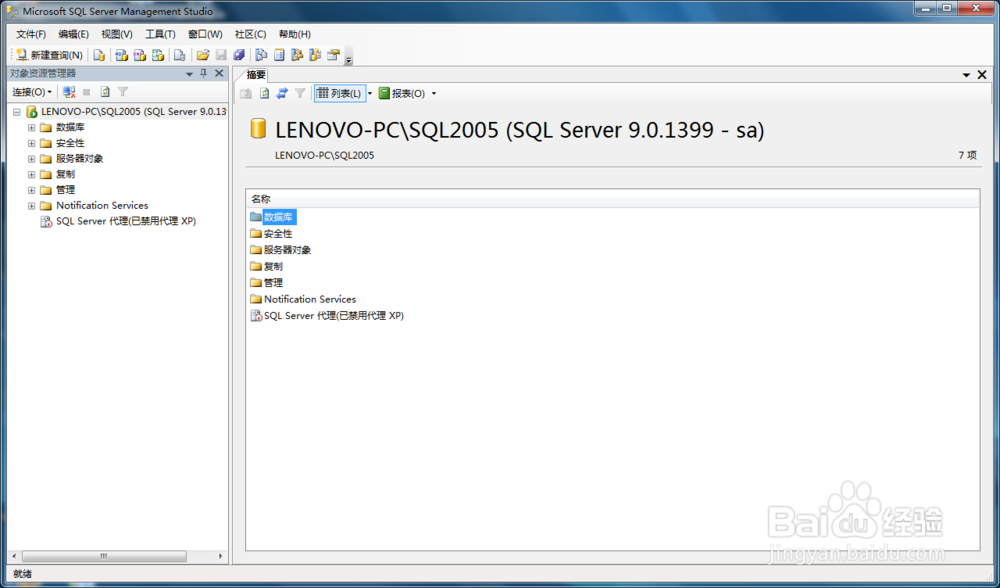This screenshot has width=1000, height=588.
Task: Switch to the 摘要 tab
Action: pyautogui.click(x=256, y=75)
